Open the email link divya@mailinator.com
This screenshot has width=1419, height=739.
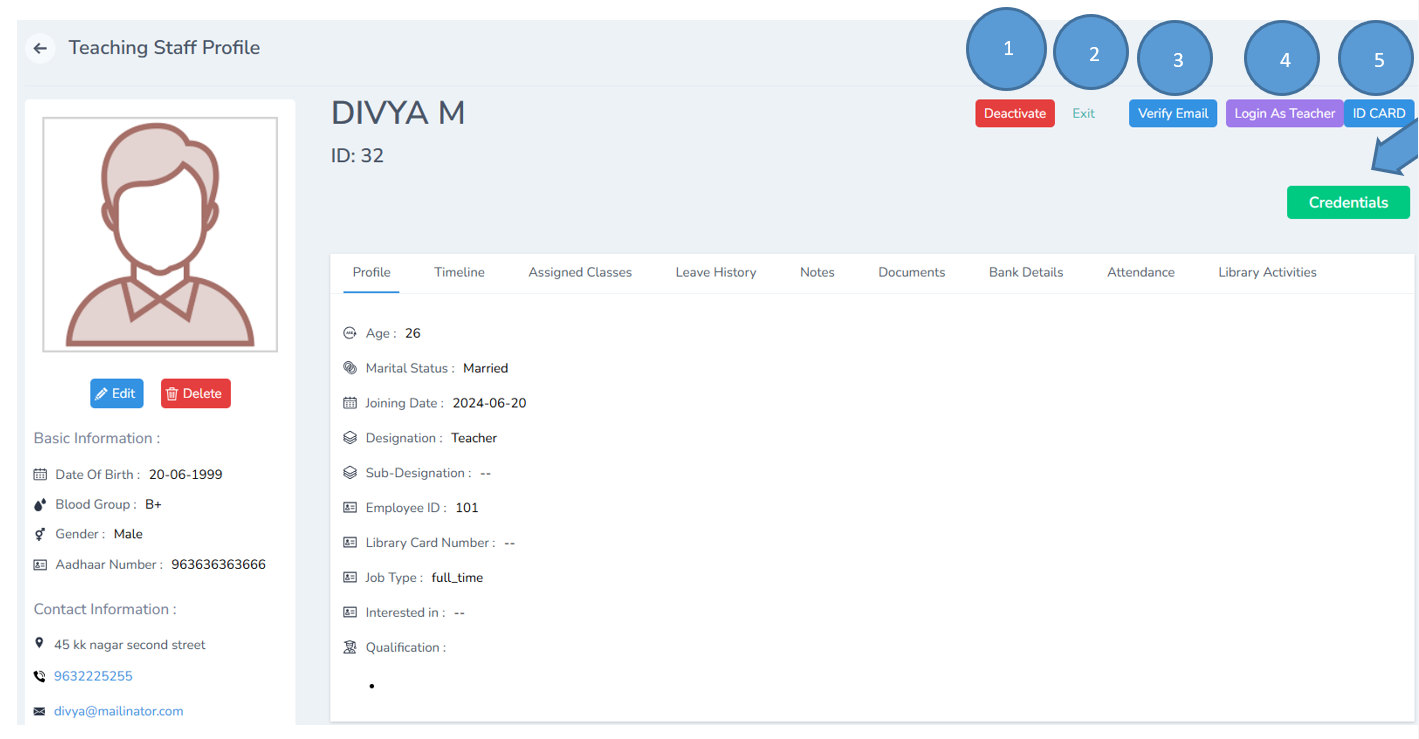pos(119,711)
